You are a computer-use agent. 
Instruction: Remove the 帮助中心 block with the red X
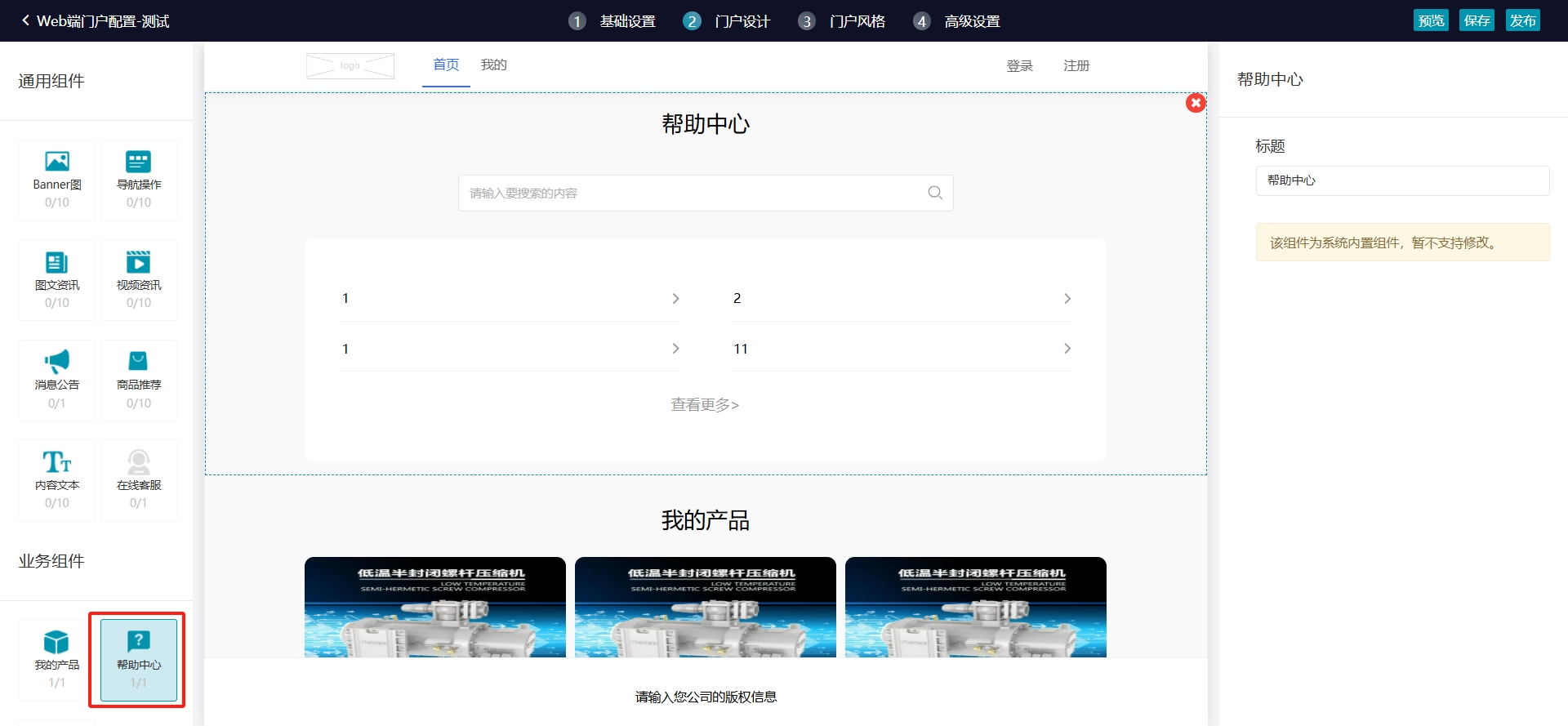coord(1196,103)
